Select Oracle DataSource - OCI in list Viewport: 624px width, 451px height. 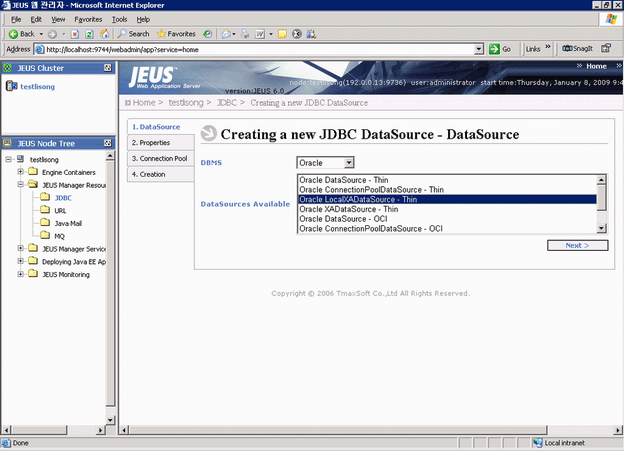[x=447, y=219]
